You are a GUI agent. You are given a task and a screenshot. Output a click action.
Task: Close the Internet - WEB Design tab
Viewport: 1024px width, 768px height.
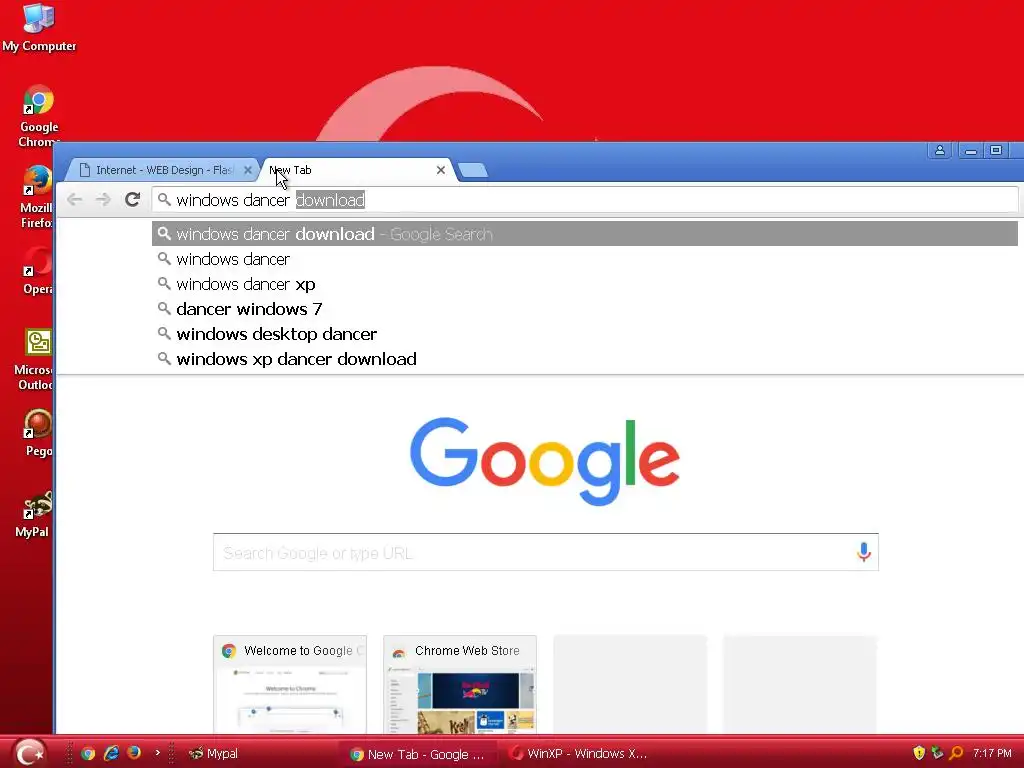point(248,170)
